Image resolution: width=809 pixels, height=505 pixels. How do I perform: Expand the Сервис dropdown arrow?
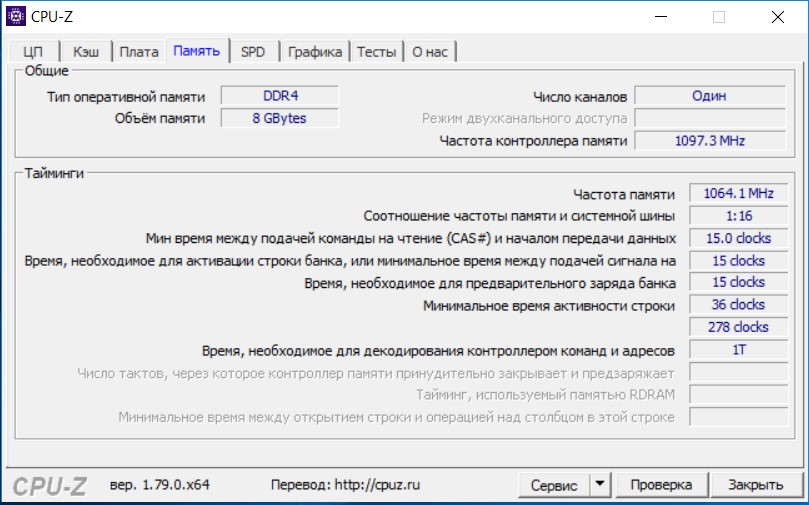(x=600, y=484)
